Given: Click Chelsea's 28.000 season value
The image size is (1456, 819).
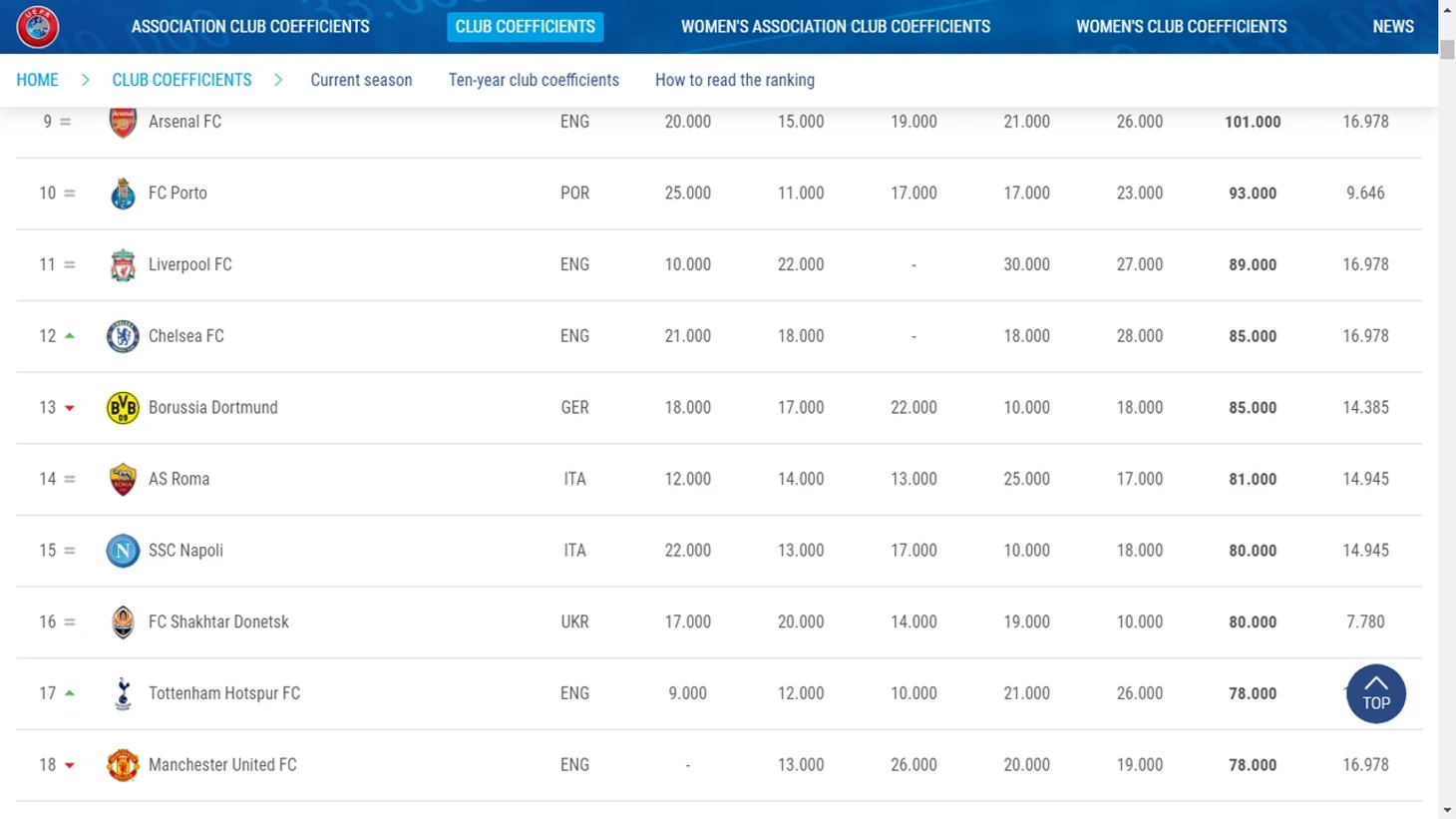Looking at the screenshot, I should pos(1139,336).
